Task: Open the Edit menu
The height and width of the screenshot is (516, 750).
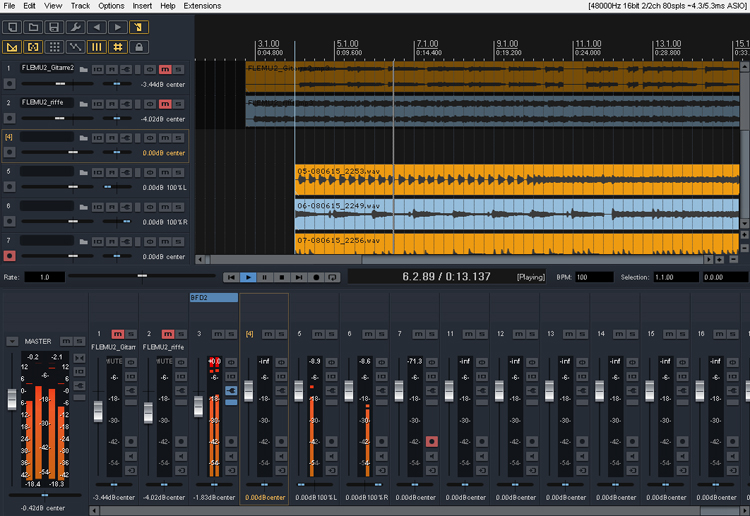Action: click(29, 6)
